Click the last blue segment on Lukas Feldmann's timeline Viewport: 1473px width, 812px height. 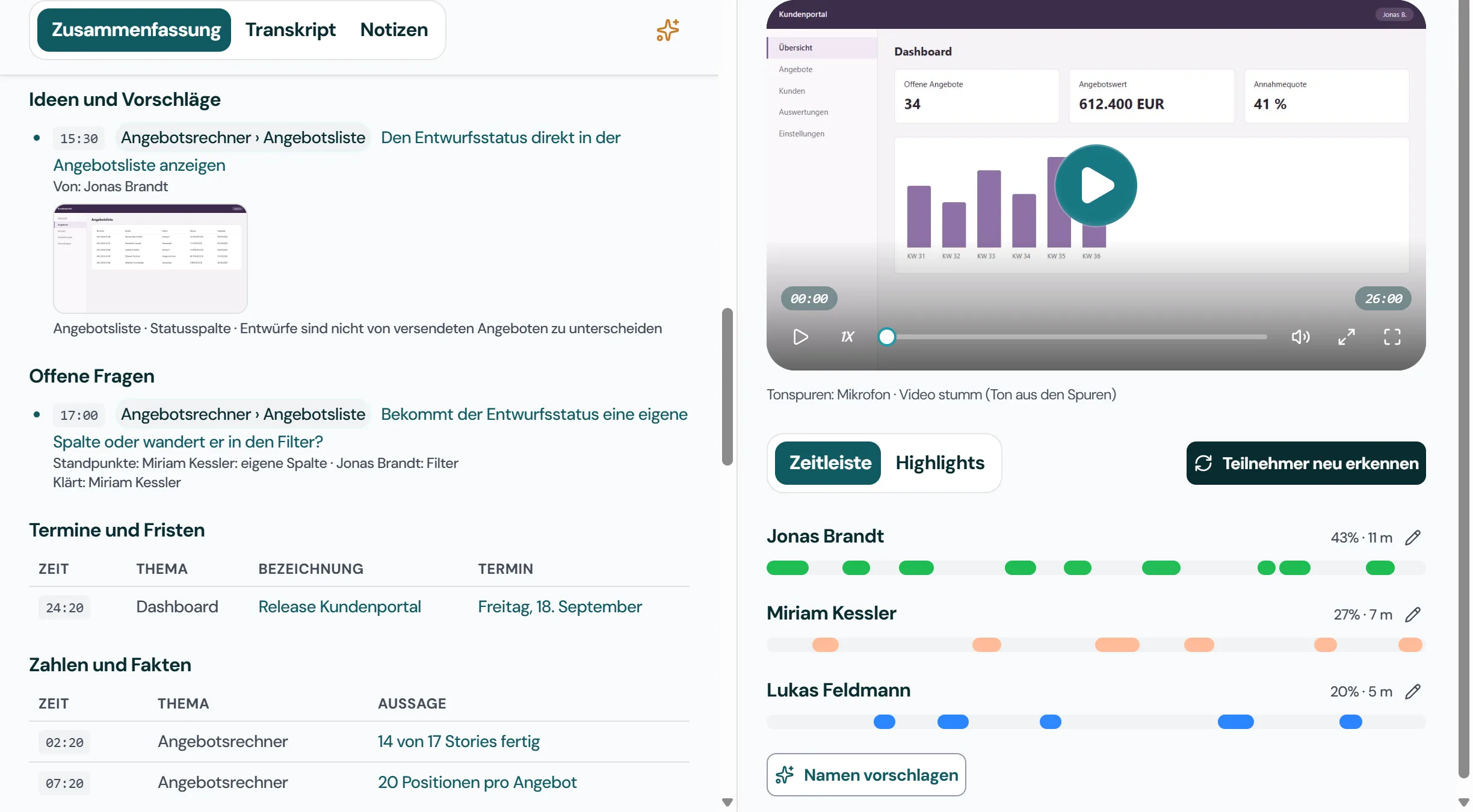[1351, 722]
